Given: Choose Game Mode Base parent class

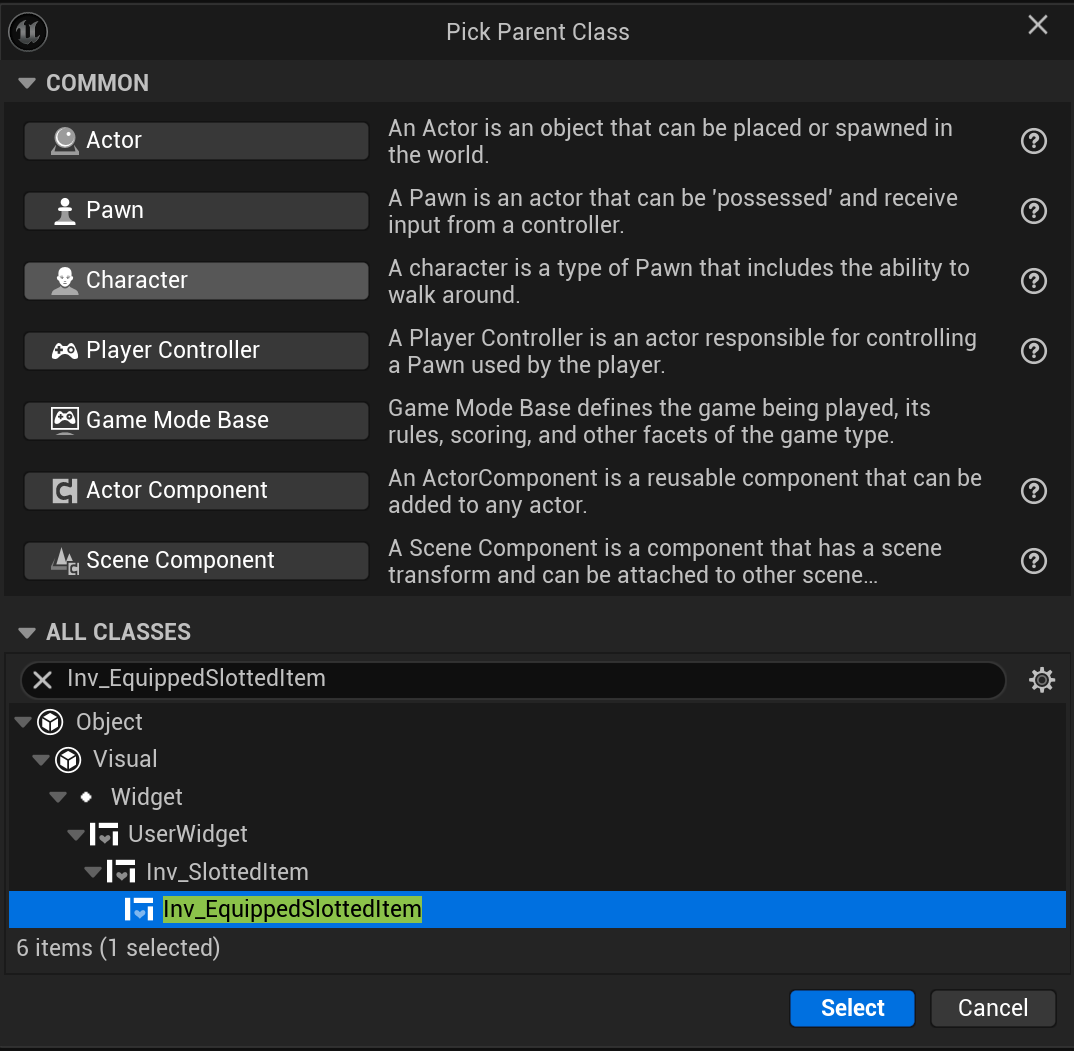Looking at the screenshot, I should (x=196, y=421).
